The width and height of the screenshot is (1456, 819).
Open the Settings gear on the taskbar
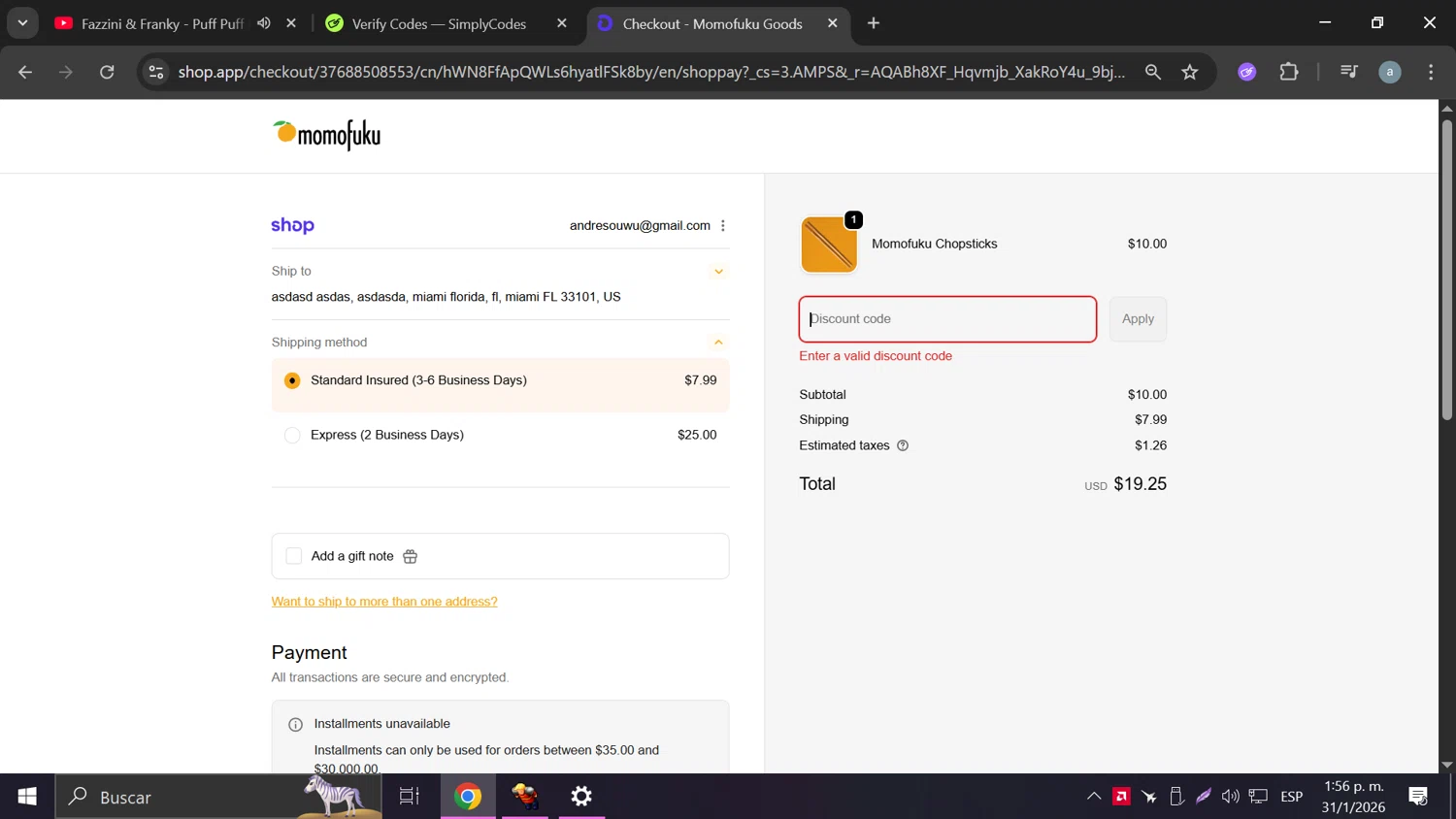pos(581,797)
